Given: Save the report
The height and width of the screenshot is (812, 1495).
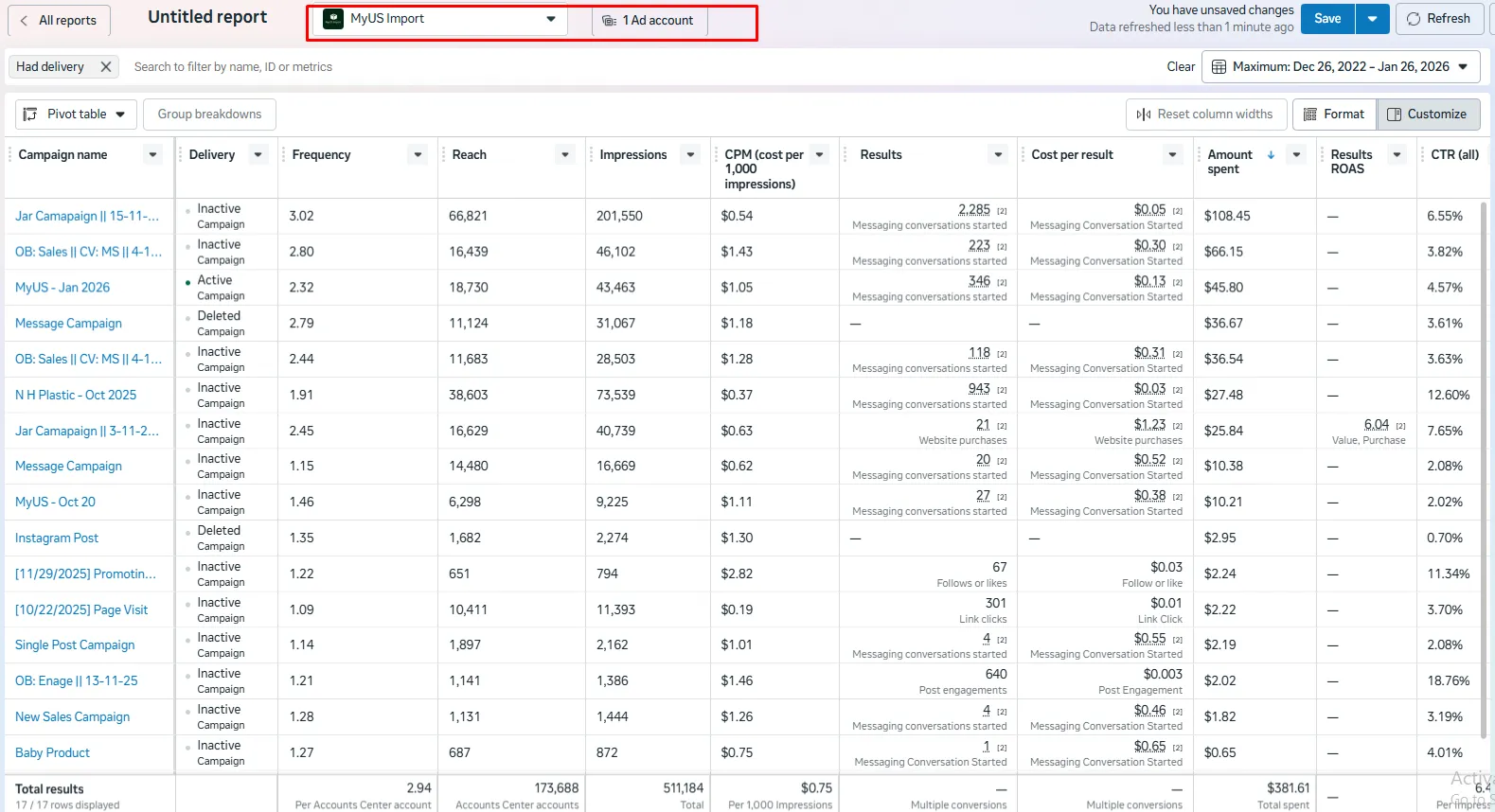Looking at the screenshot, I should tap(1326, 19).
